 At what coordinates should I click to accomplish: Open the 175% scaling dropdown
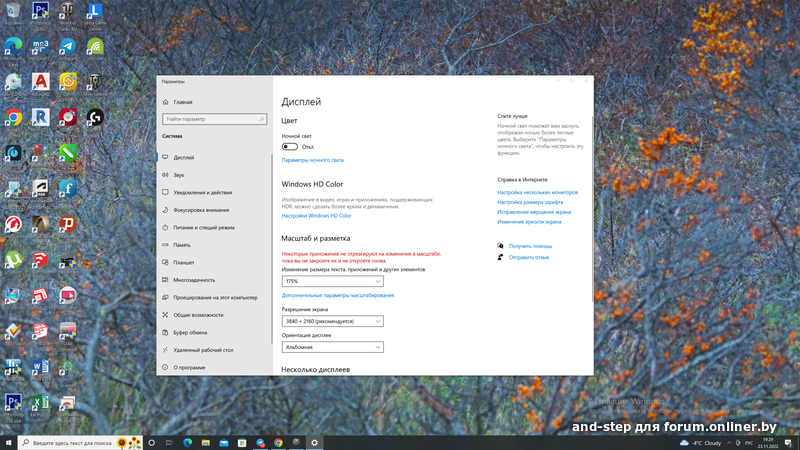coord(332,282)
